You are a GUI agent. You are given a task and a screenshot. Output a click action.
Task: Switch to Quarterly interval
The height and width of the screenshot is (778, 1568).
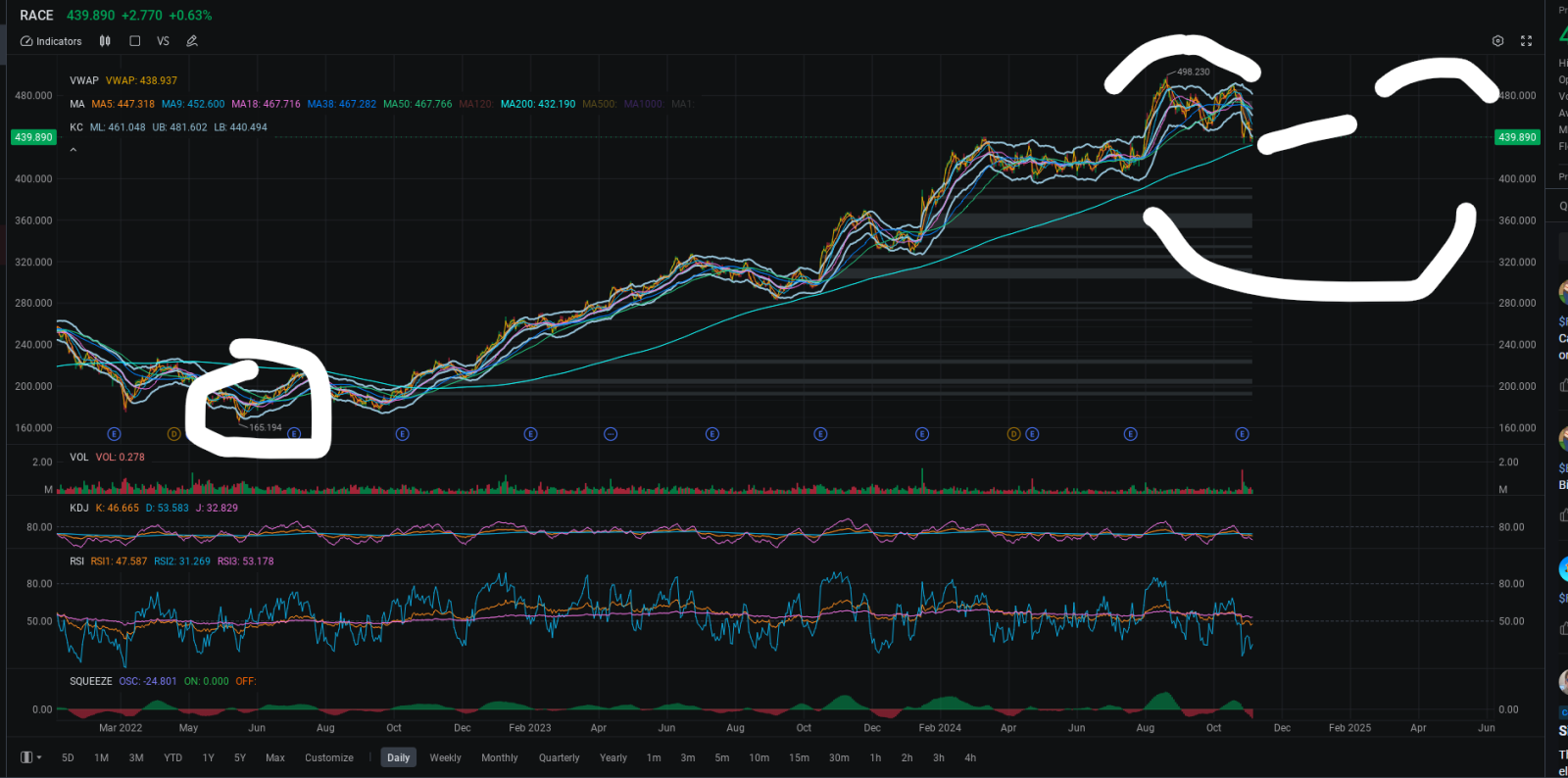coord(560,757)
